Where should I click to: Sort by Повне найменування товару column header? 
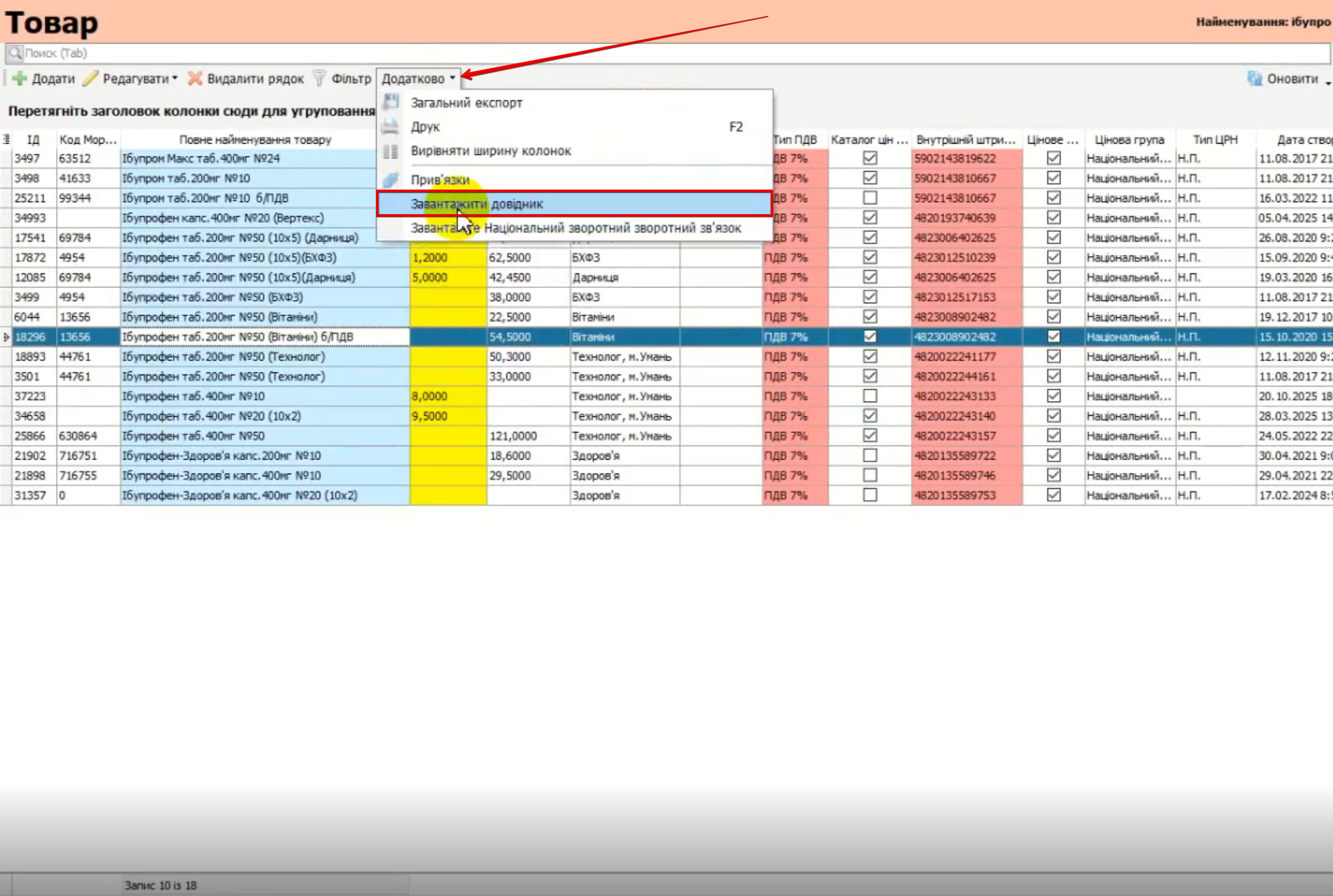click(x=255, y=140)
